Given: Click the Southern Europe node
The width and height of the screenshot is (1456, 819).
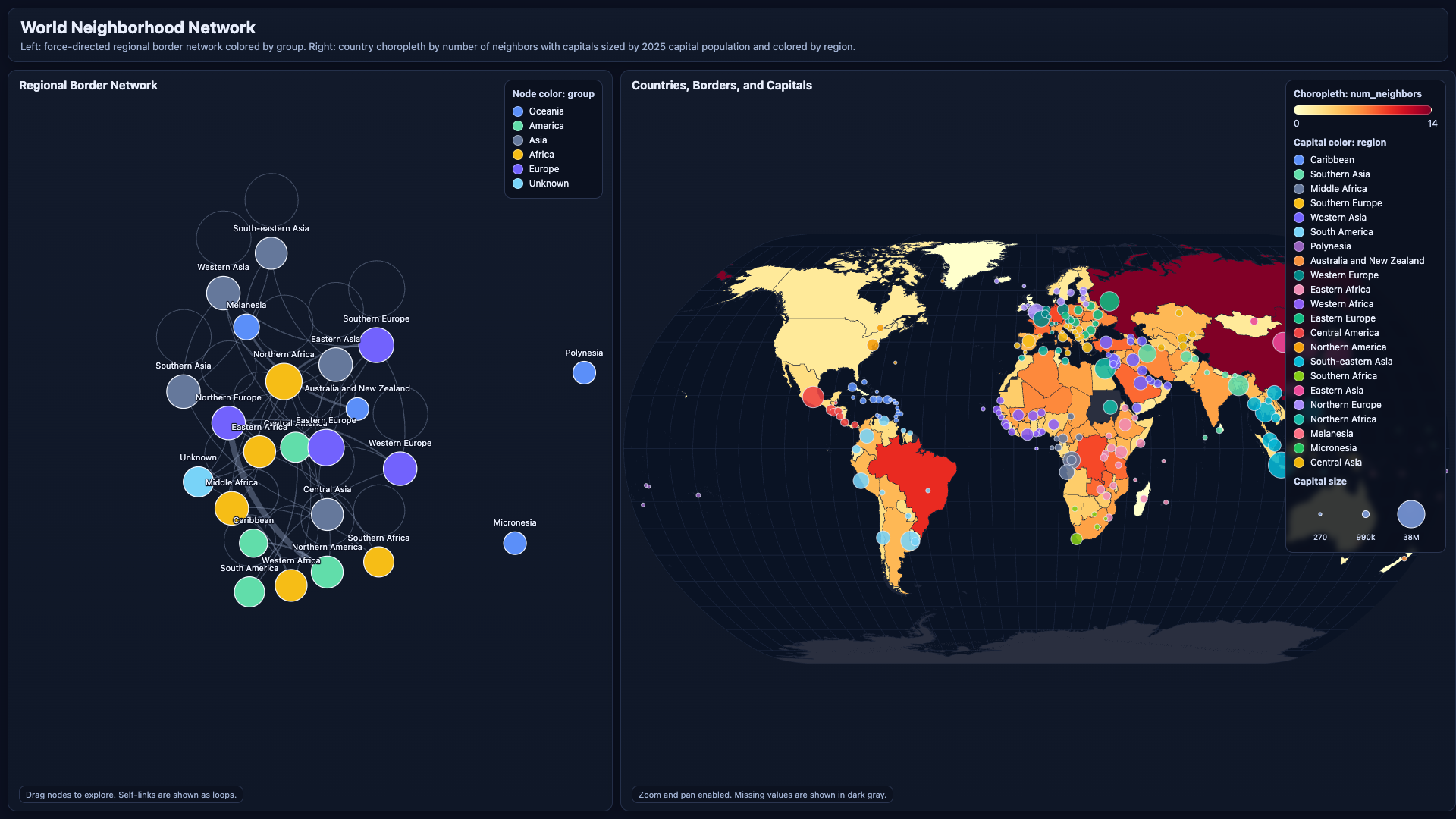Looking at the screenshot, I should [376, 345].
